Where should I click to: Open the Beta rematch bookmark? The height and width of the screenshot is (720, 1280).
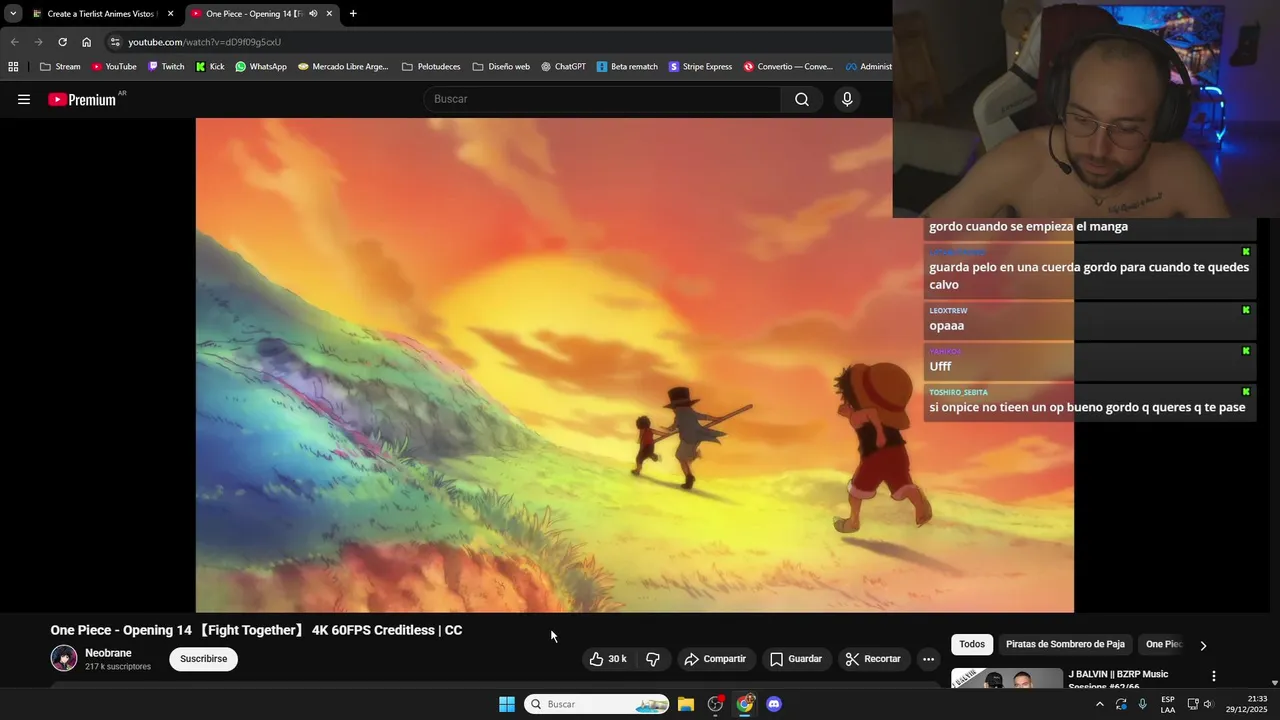pyautogui.click(x=627, y=67)
